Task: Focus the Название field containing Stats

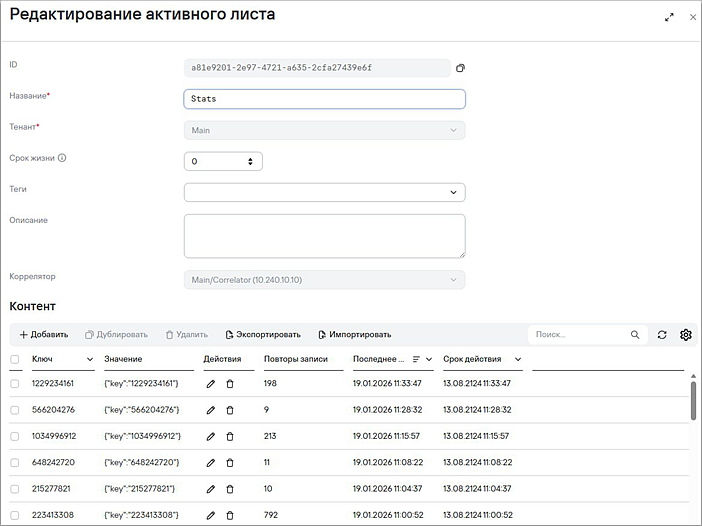Action: (325, 99)
